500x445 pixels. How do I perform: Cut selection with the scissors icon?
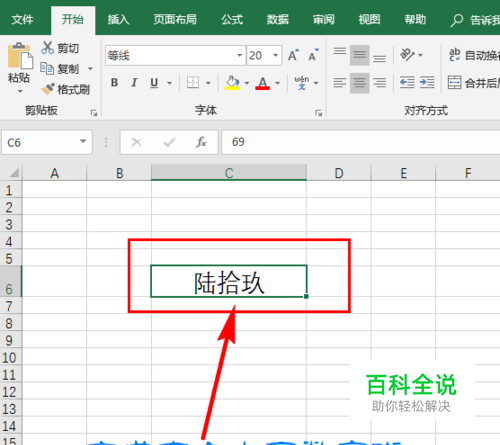(x=47, y=48)
